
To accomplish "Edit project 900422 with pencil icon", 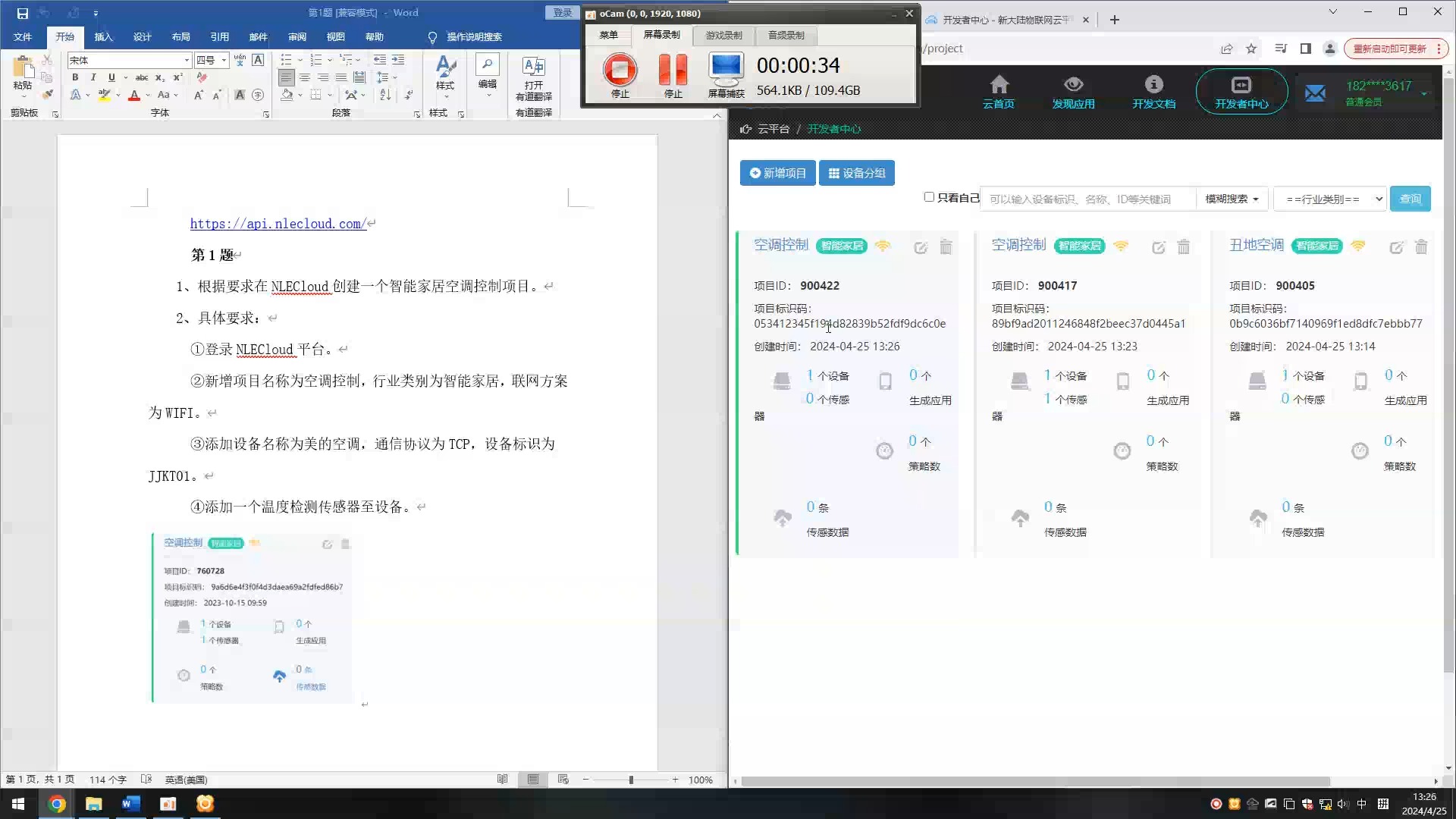I will tap(921, 247).
